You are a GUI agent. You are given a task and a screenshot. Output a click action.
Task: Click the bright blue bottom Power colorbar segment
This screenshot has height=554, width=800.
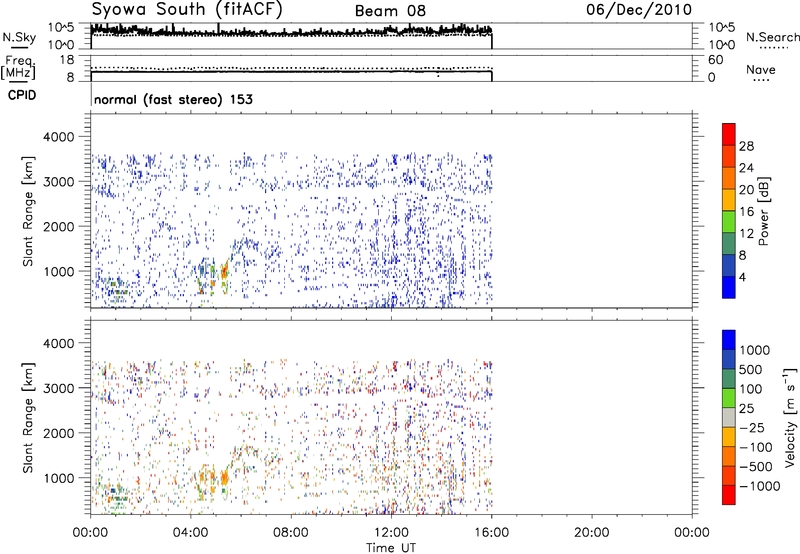tap(729, 287)
